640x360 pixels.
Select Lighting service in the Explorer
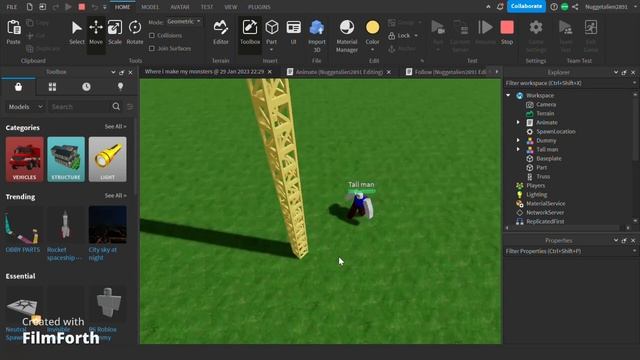[536, 194]
